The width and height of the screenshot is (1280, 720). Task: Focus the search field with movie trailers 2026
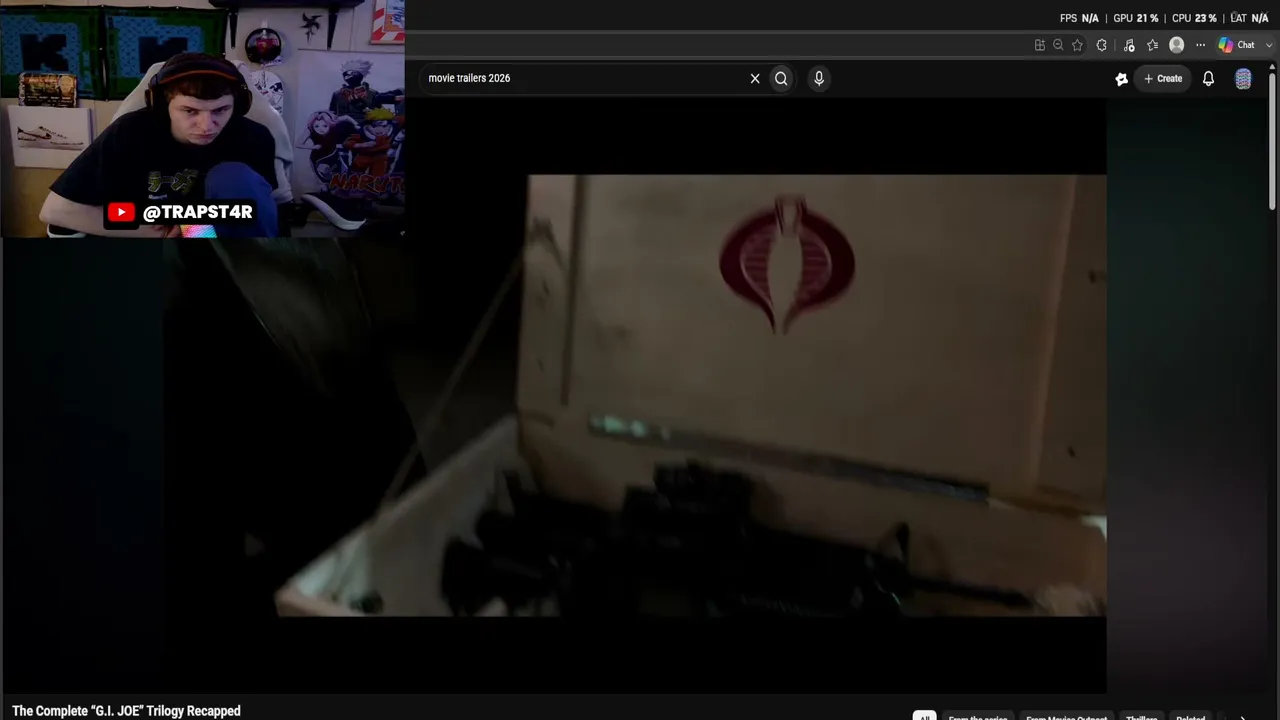(585, 78)
